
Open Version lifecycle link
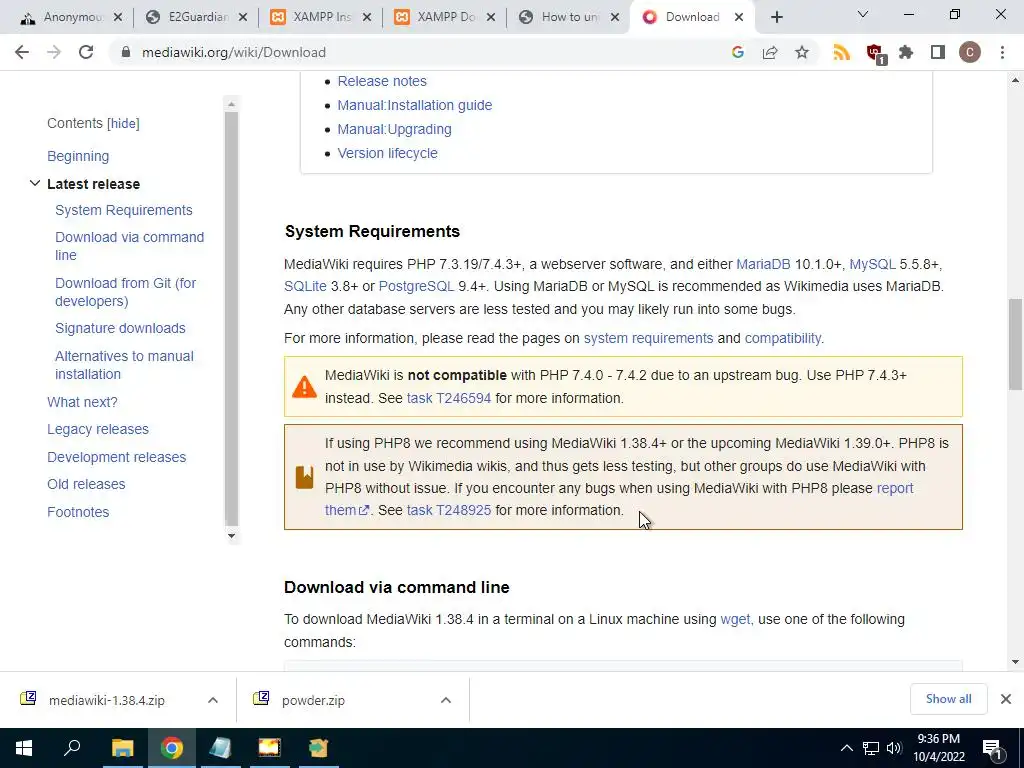click(x=387, y=153)
